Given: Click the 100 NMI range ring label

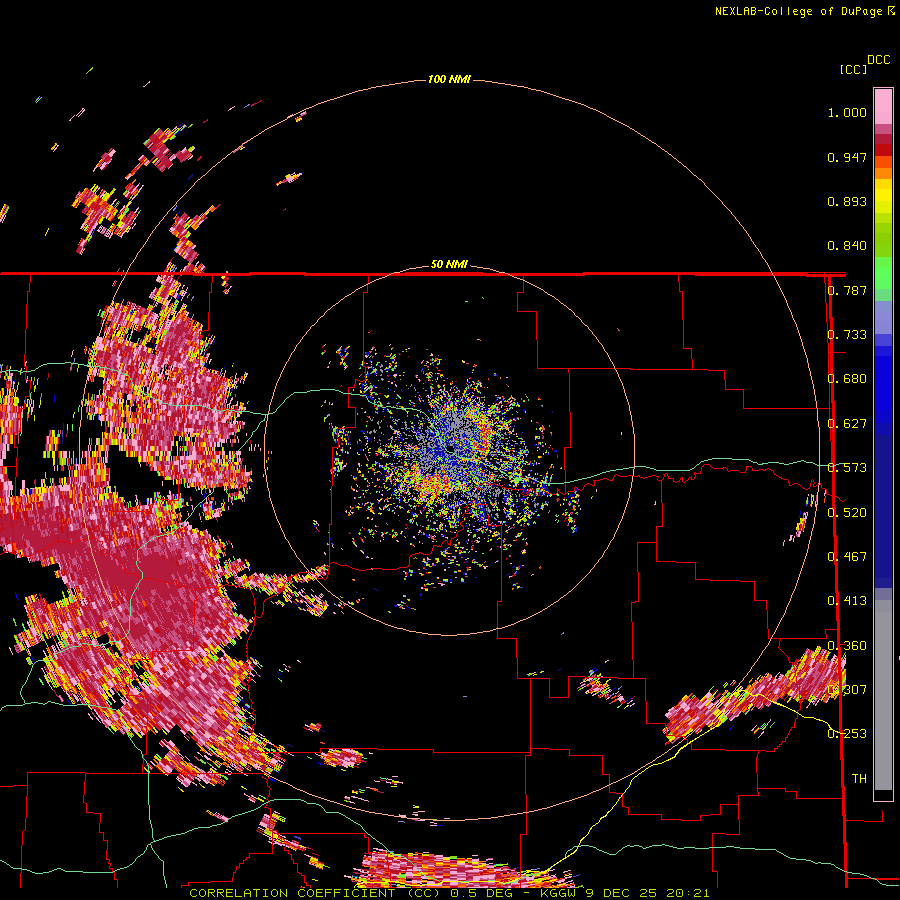Looking at the screenshot, I should (449, 79).
